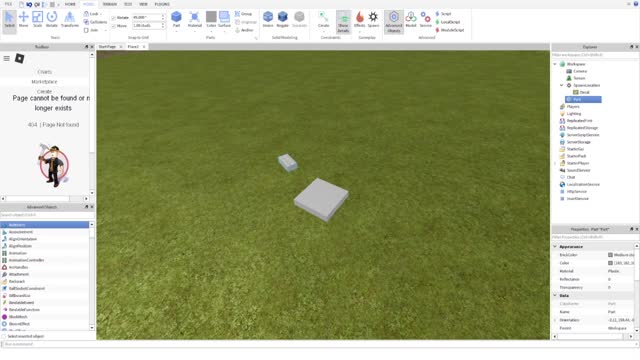Collapse the Appearance properties section
Image resolution: width=640 pixels, height=360 pixels.
pyautogui.click(x=555, y=247)
